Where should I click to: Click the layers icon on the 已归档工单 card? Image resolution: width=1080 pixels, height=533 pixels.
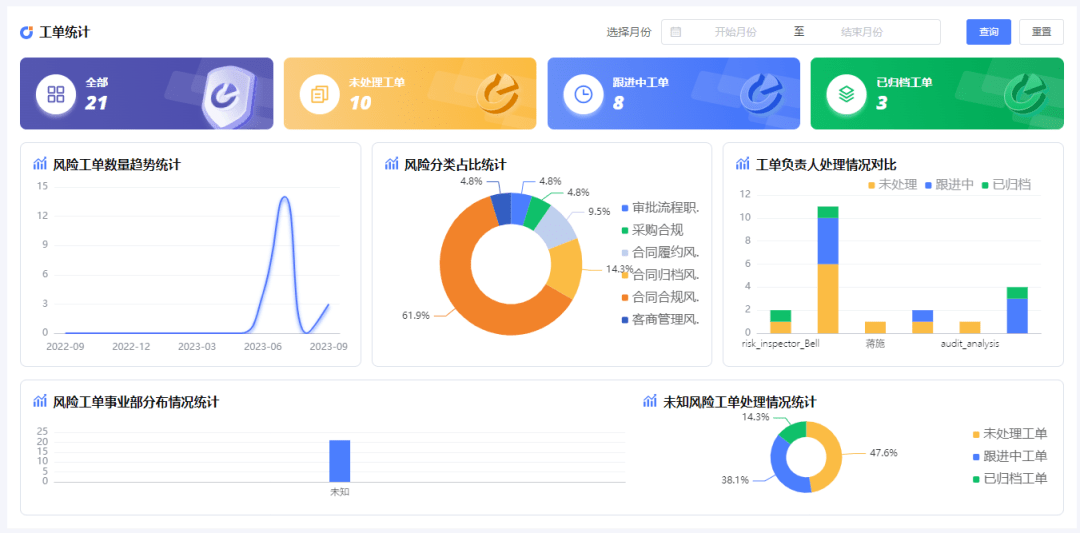(x=847, y=94)
